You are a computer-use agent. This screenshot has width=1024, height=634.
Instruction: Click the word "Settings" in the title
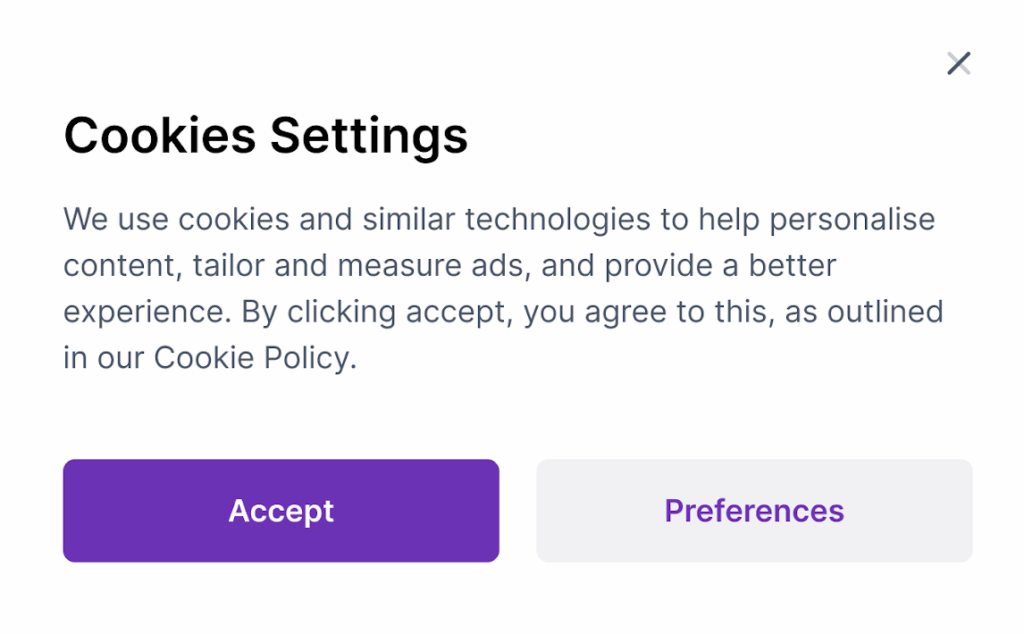click(x=369, y=135)
